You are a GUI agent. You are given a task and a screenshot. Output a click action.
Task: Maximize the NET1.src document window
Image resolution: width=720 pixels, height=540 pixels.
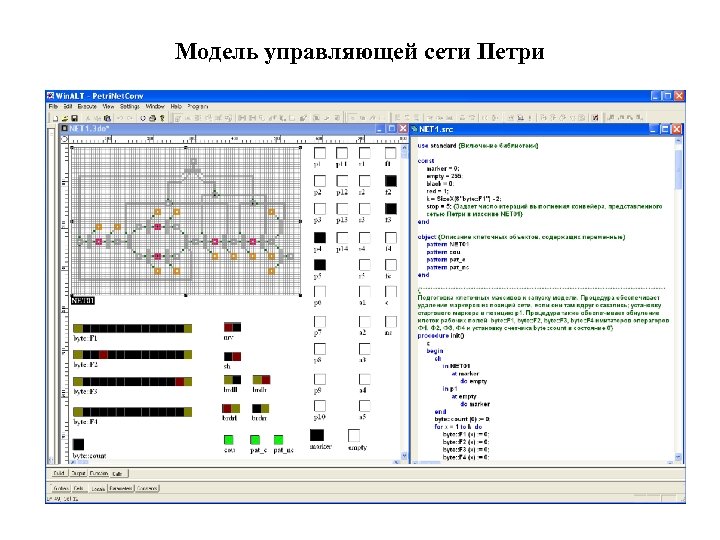[x=665, y=129]
